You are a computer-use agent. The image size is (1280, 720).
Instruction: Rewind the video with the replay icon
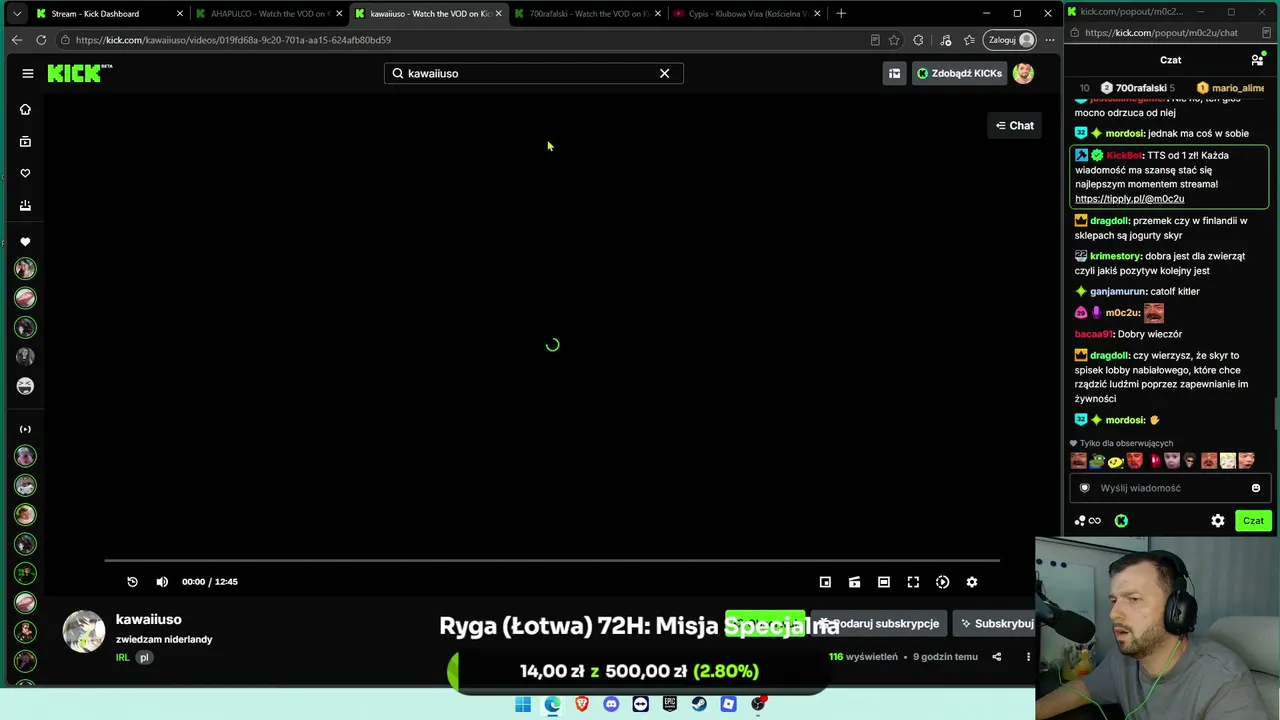coord(132,582)
